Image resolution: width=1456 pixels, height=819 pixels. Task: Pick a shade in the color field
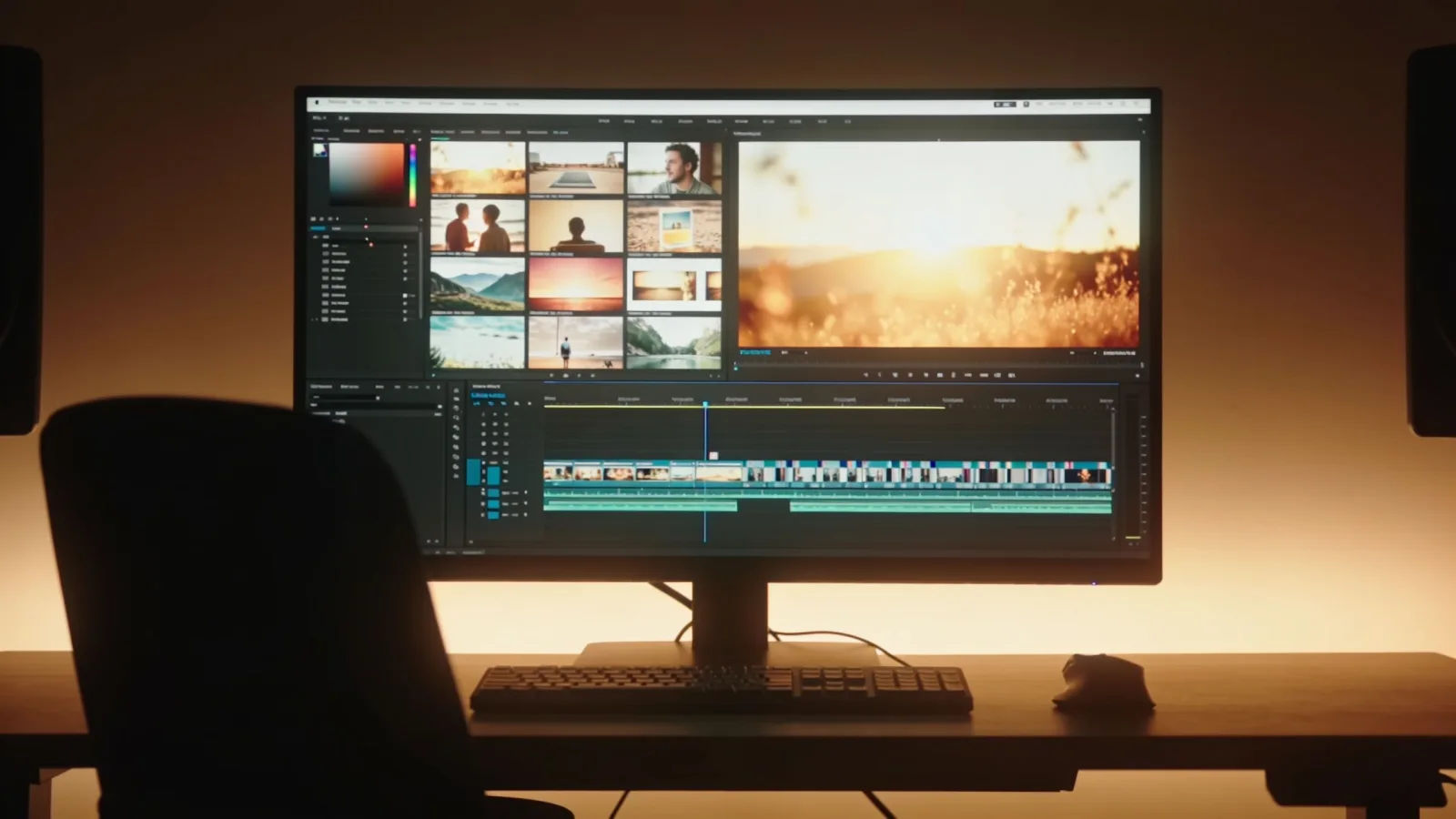tap(367, 174)
